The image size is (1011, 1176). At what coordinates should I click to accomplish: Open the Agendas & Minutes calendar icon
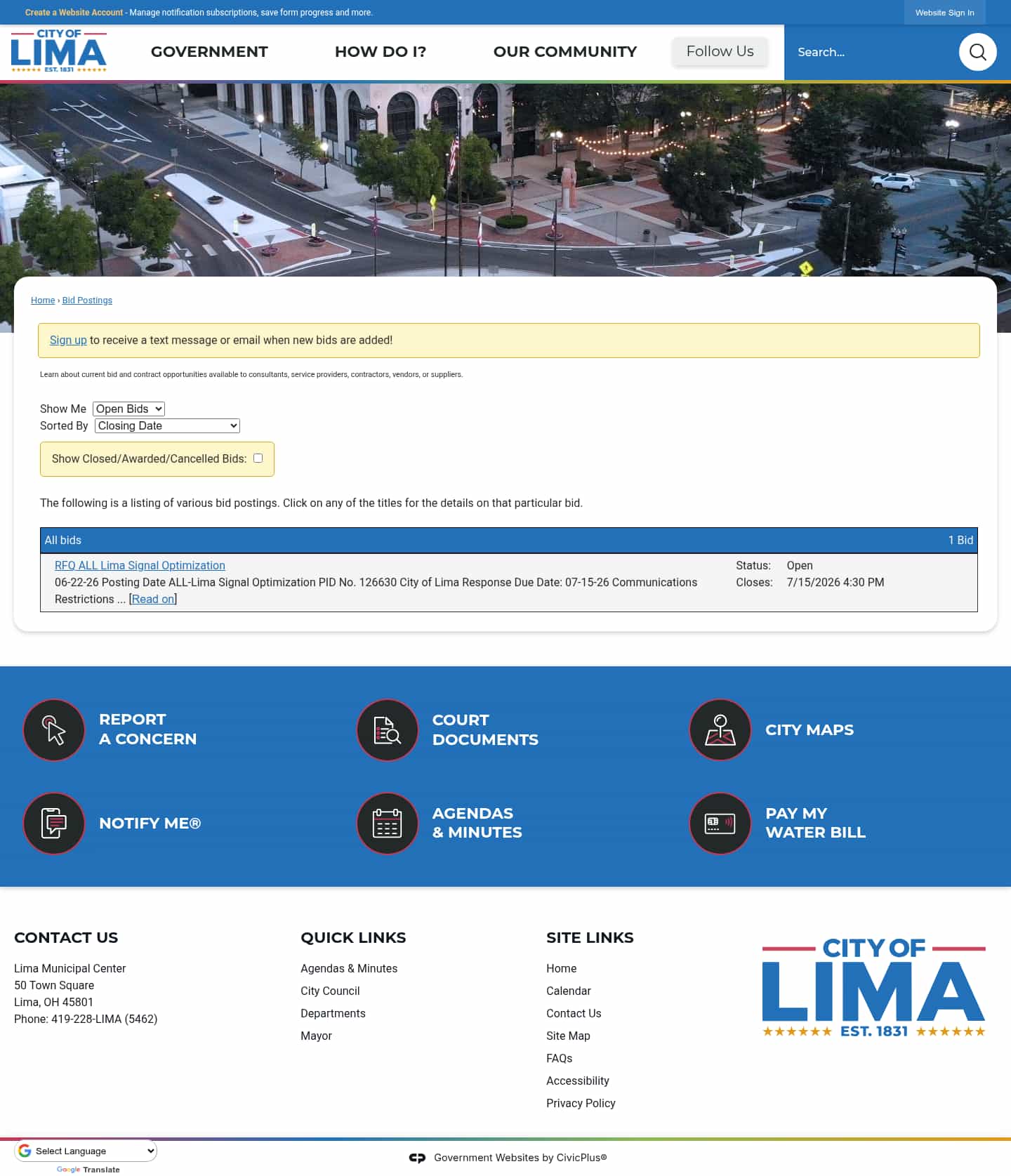[388, 823]
